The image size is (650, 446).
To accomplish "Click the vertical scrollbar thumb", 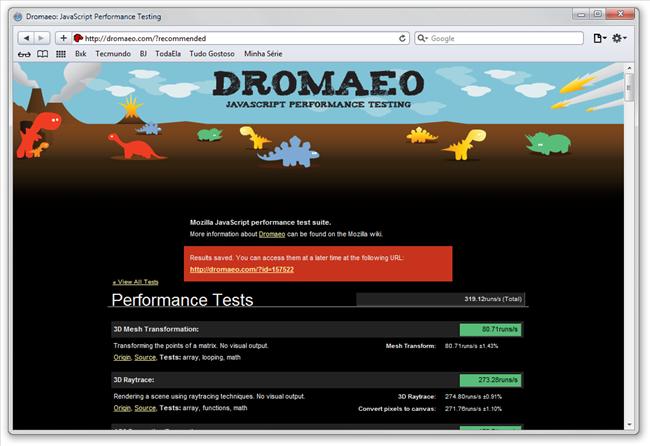I will (x=629, y=87).
